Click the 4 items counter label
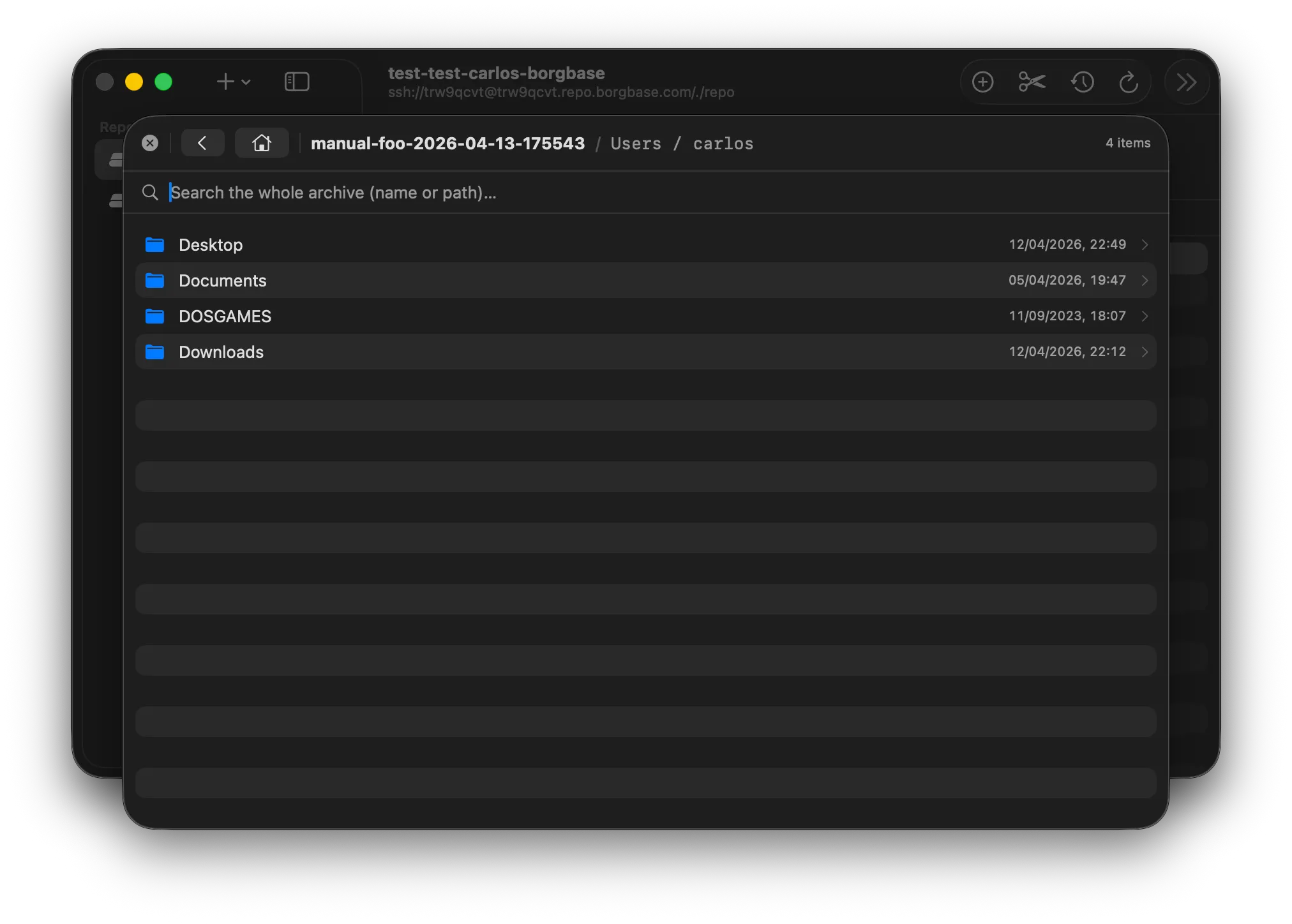 point(1127,142)
